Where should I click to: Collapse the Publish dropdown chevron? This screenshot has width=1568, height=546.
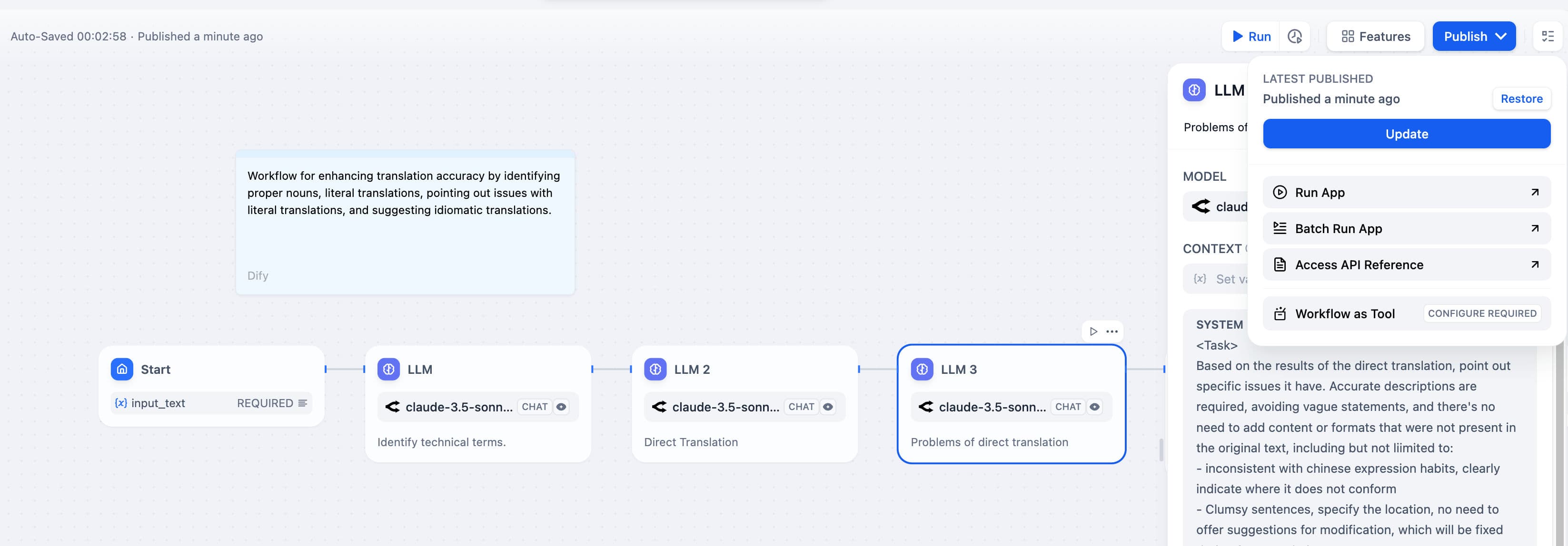coord(1501,37)
